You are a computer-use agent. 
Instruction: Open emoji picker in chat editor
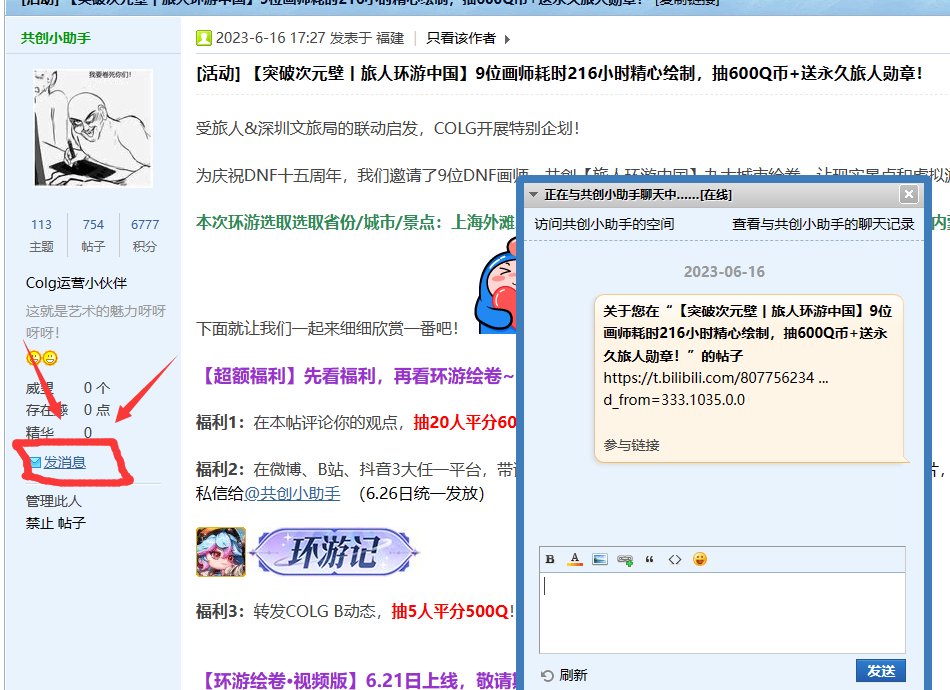tap(700, 559)
